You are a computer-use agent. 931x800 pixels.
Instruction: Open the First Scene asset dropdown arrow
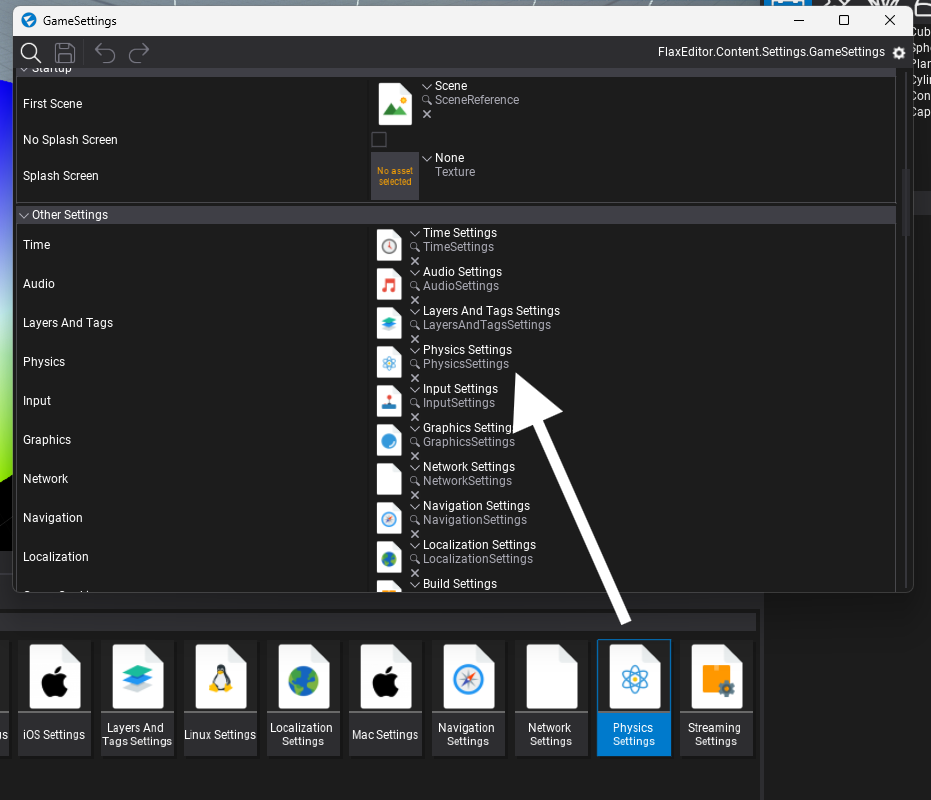point(427,87)
